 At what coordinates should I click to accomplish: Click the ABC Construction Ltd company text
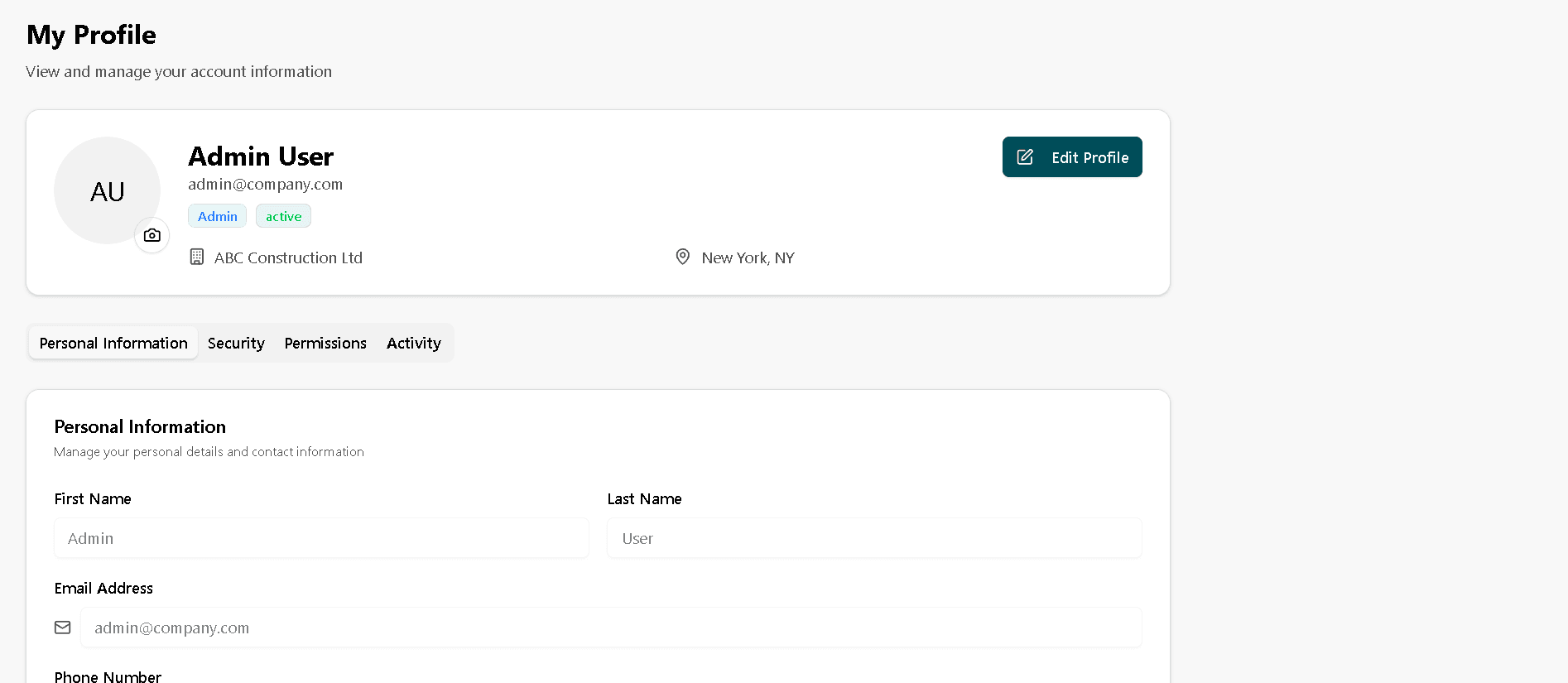[x=288, y=257]
